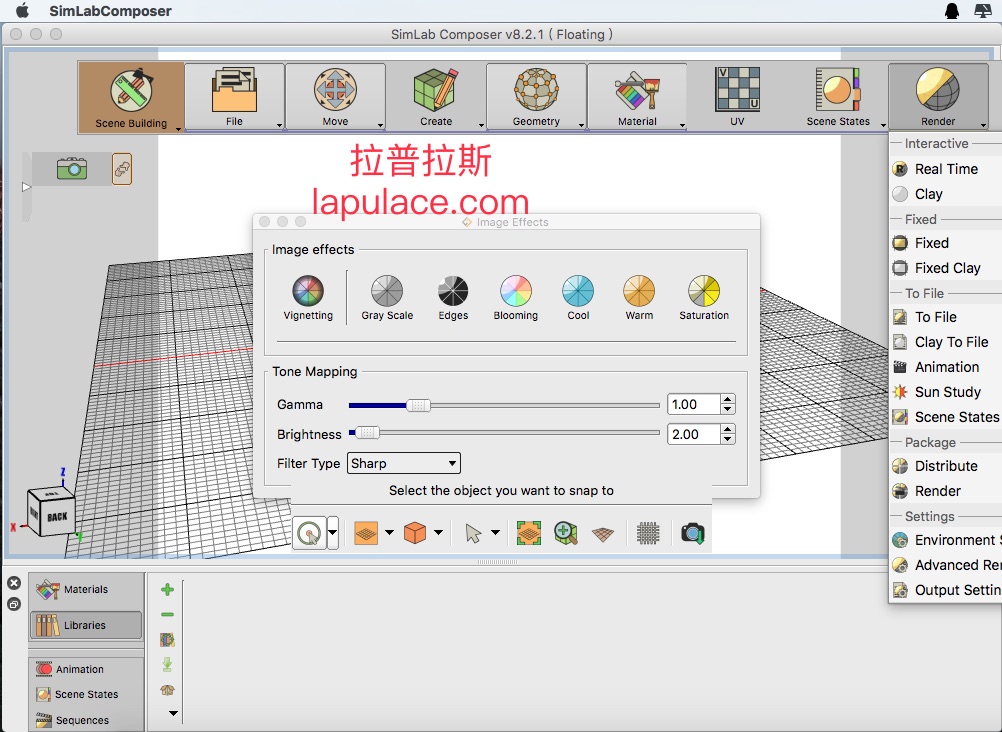Select the arrow pointer selection tool
Image resolution: width=1002 pixels, height=732 pixels.
point(473,533)
